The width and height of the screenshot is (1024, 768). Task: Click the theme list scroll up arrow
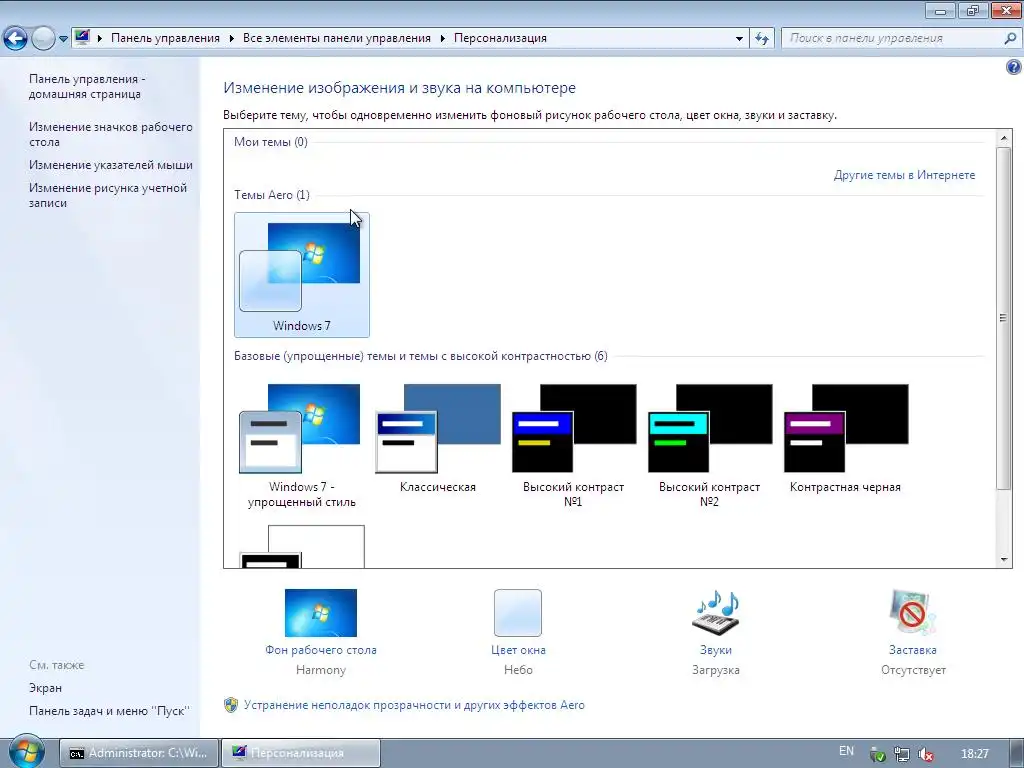[1004, 138]
